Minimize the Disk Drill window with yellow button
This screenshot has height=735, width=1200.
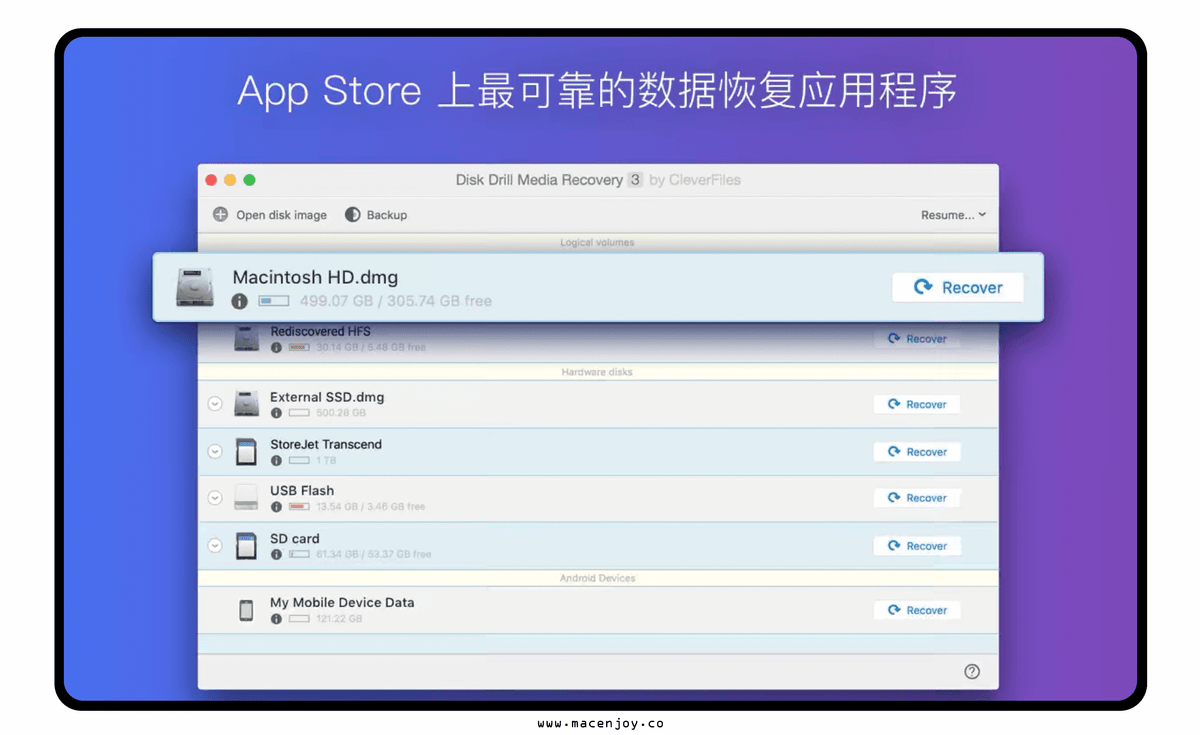coord(230,180)
